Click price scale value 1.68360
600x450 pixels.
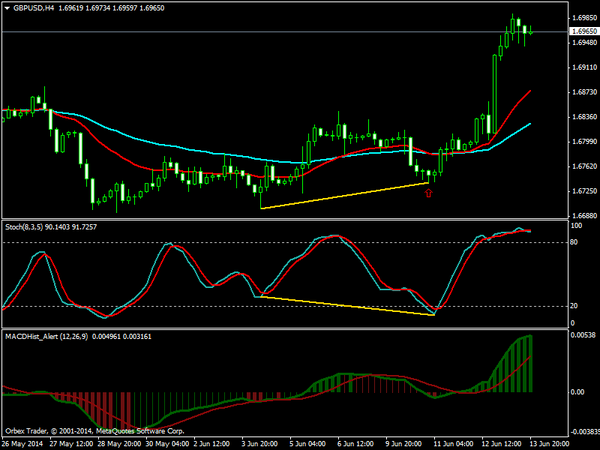pos(584,117)
